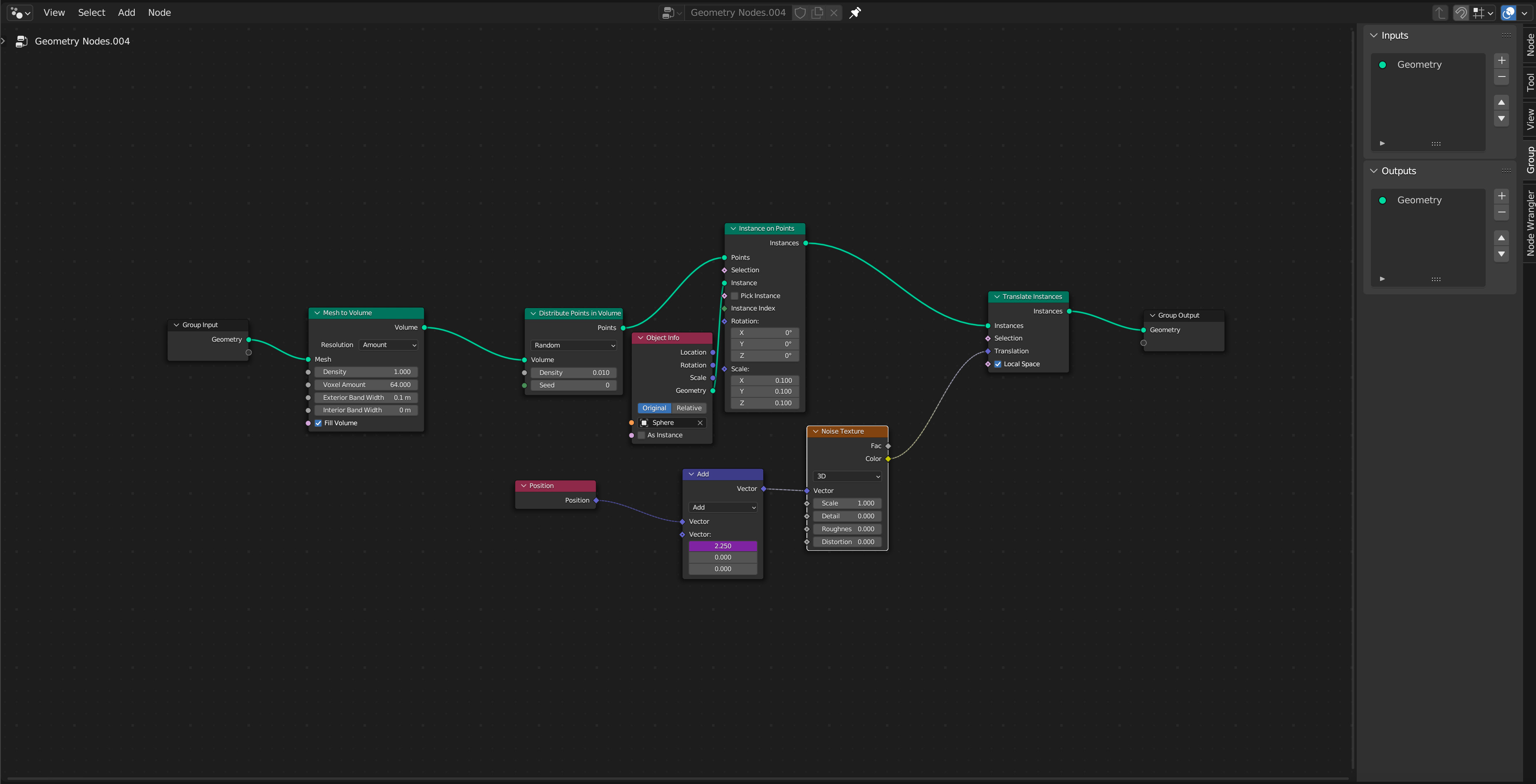
Task: Open the Add menu
Action: (126, 12)
